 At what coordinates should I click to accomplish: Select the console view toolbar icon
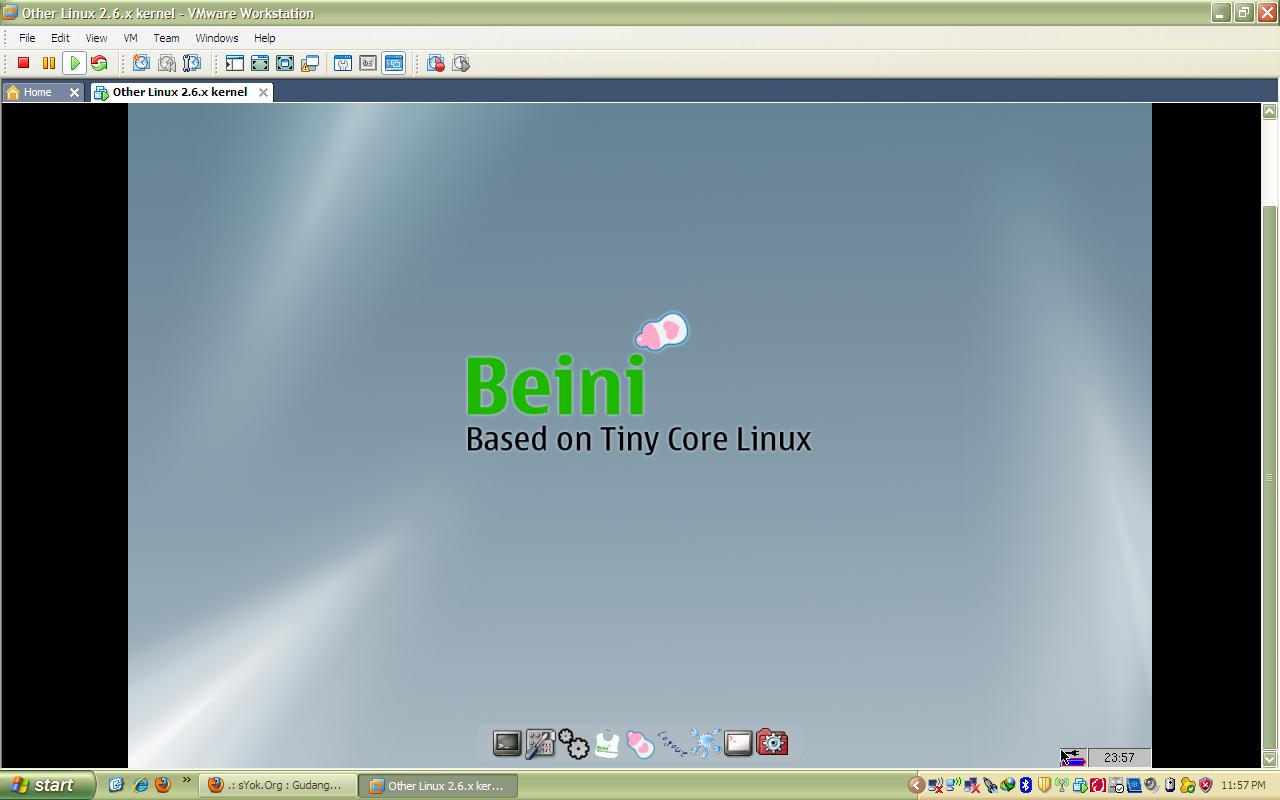tap(393, 63)
